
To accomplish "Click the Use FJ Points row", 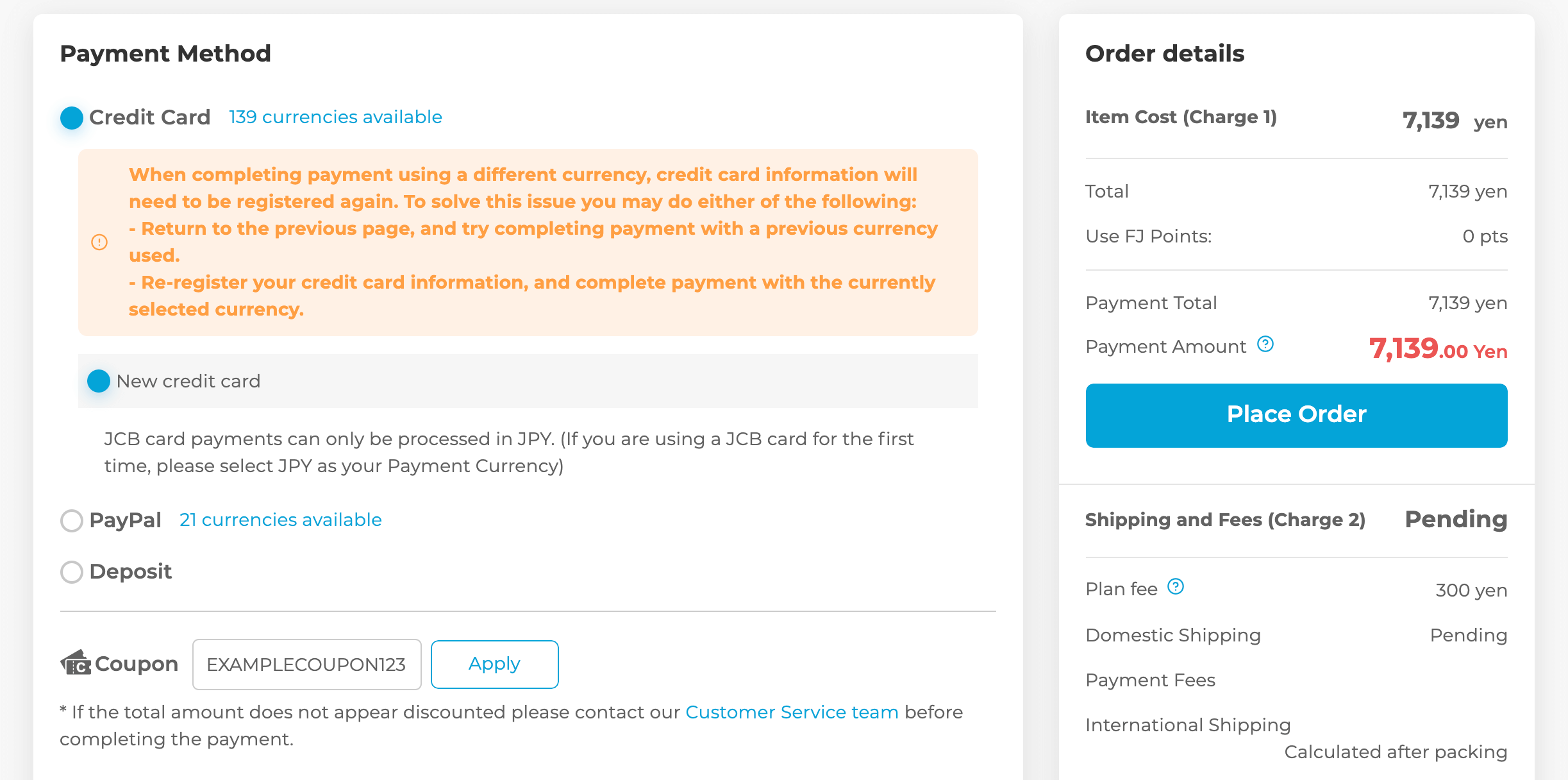I will pyautogui.click(x=1296, y=236).
